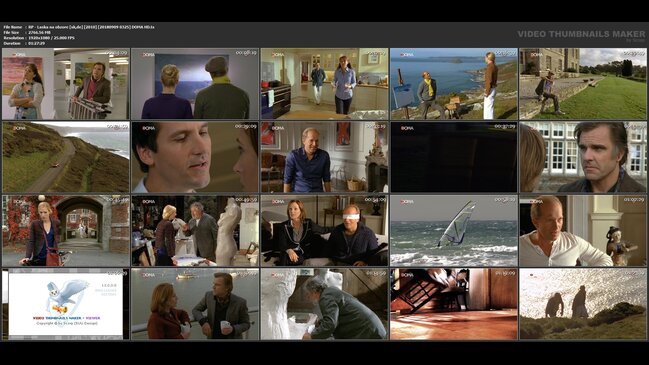Click the Video Thumbnails Maker header watermark
Image resolution: width=649 pixels, height=365 pixels.
click(581, 35)
